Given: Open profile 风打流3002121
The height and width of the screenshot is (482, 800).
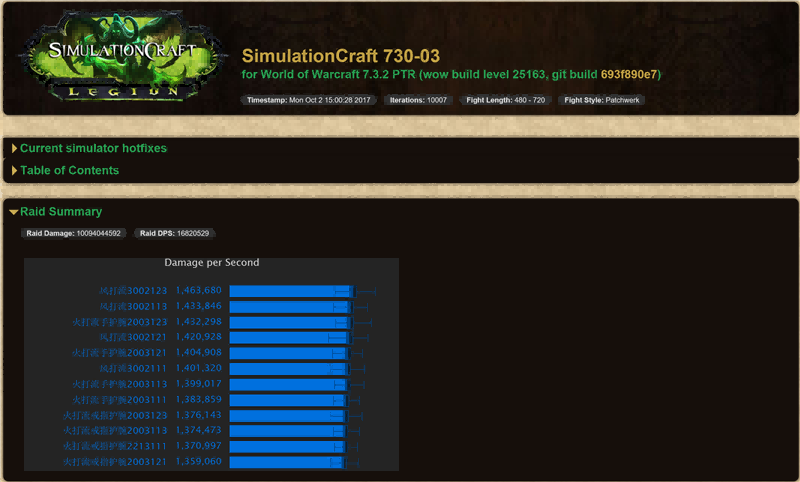Looking at the screenshot, I should coord(133,338).
